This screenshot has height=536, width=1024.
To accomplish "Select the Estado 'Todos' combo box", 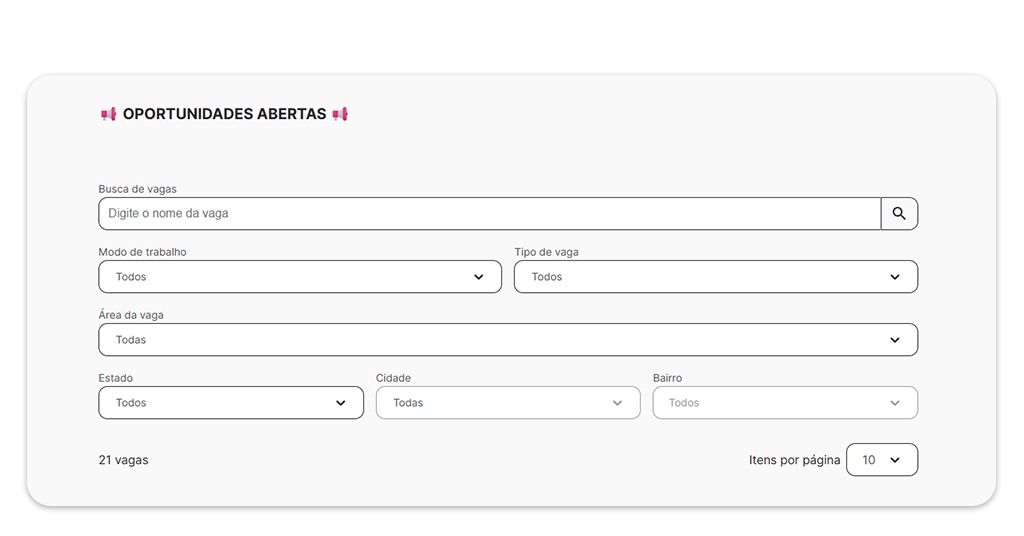I will 220,403.
